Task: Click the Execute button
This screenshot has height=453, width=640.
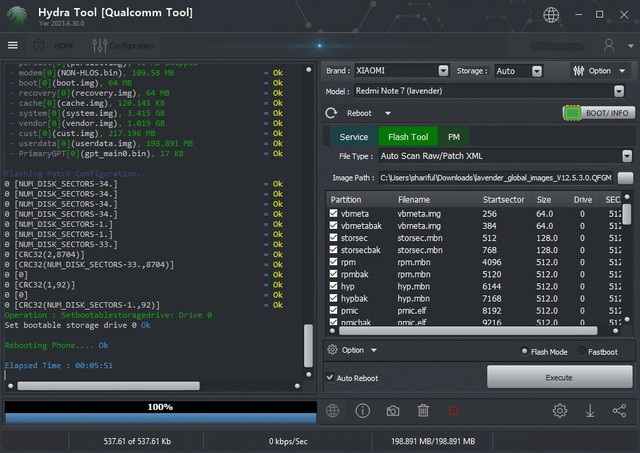Action: point(559,377)
